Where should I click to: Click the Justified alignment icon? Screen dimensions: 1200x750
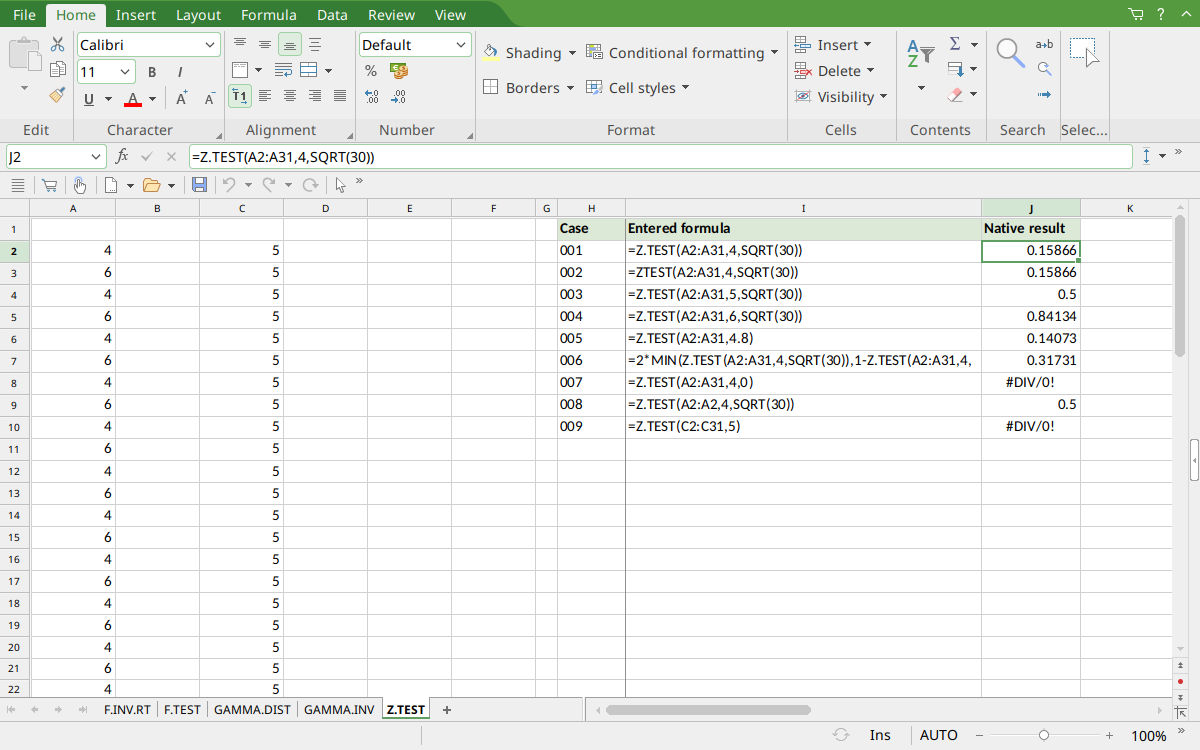[340, 96]
